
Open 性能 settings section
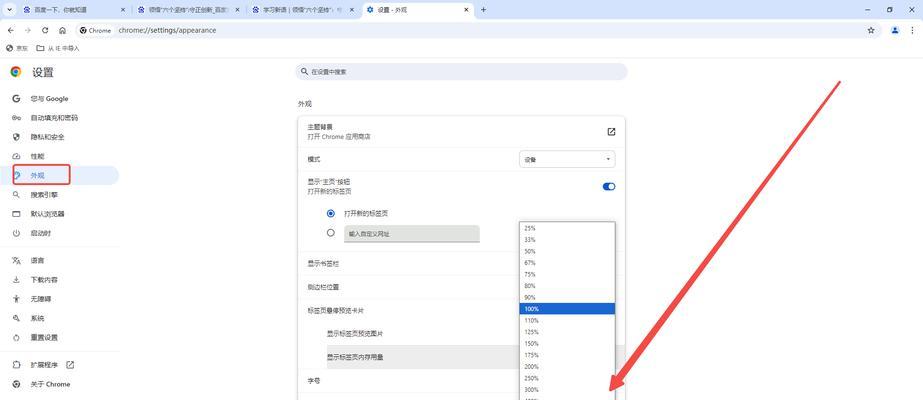tap(59, 156)
